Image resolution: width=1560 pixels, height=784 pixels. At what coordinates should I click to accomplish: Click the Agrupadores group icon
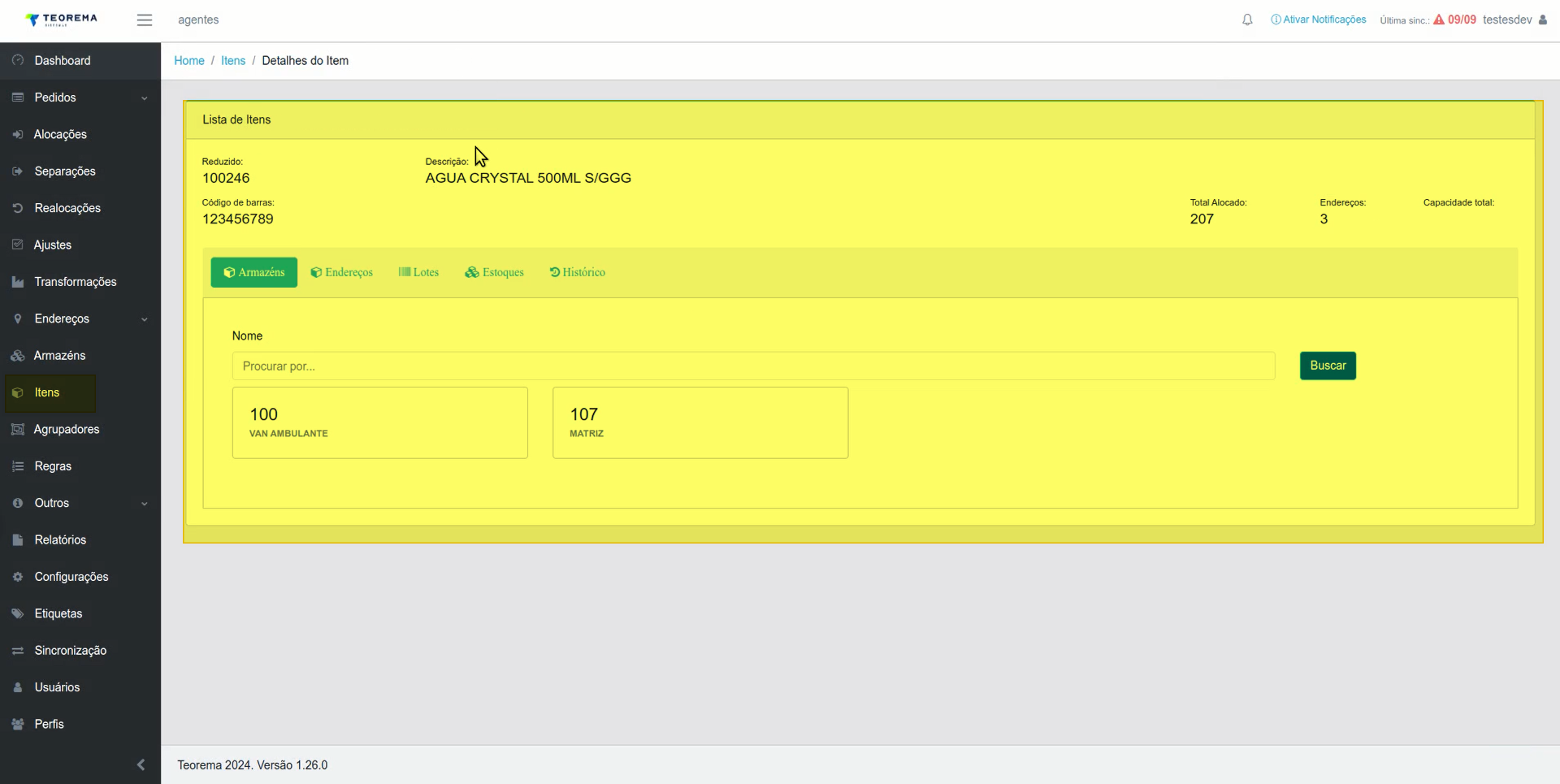click(x=18, y=429)
